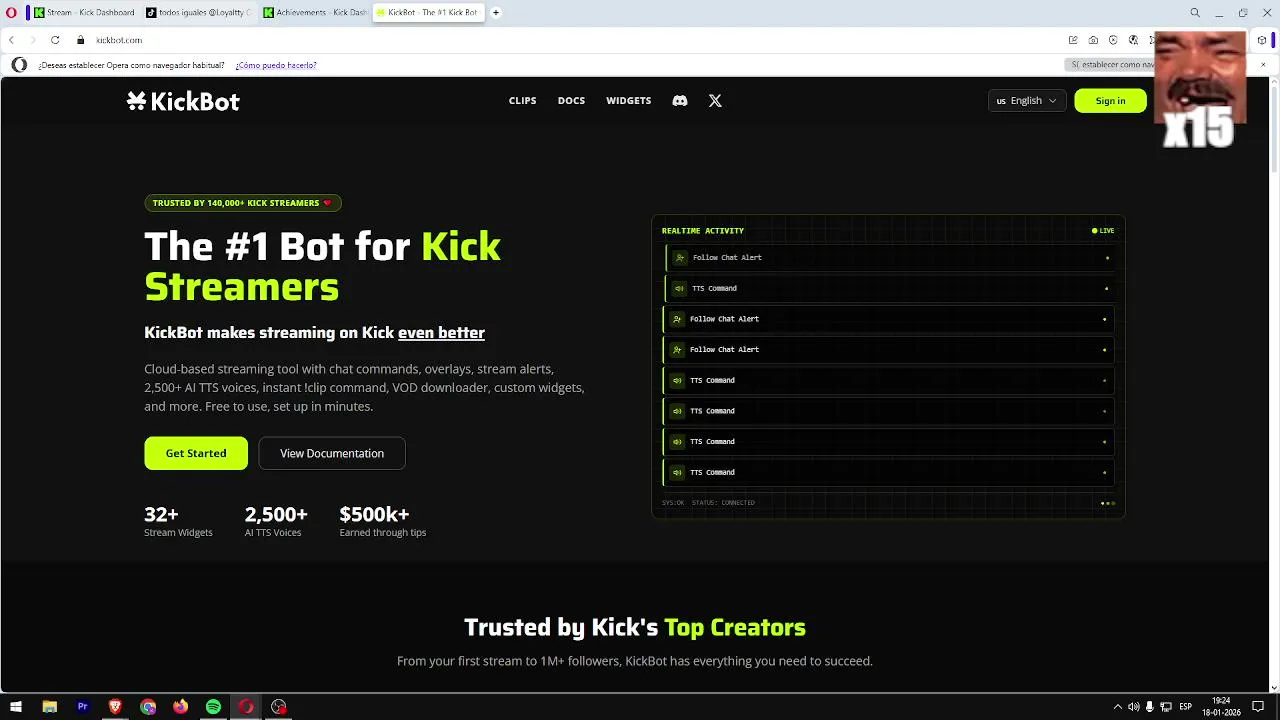Viewport: 1280px width, 720px height.
Task: Open a new tab with plus icon
Action: point(496,13)
